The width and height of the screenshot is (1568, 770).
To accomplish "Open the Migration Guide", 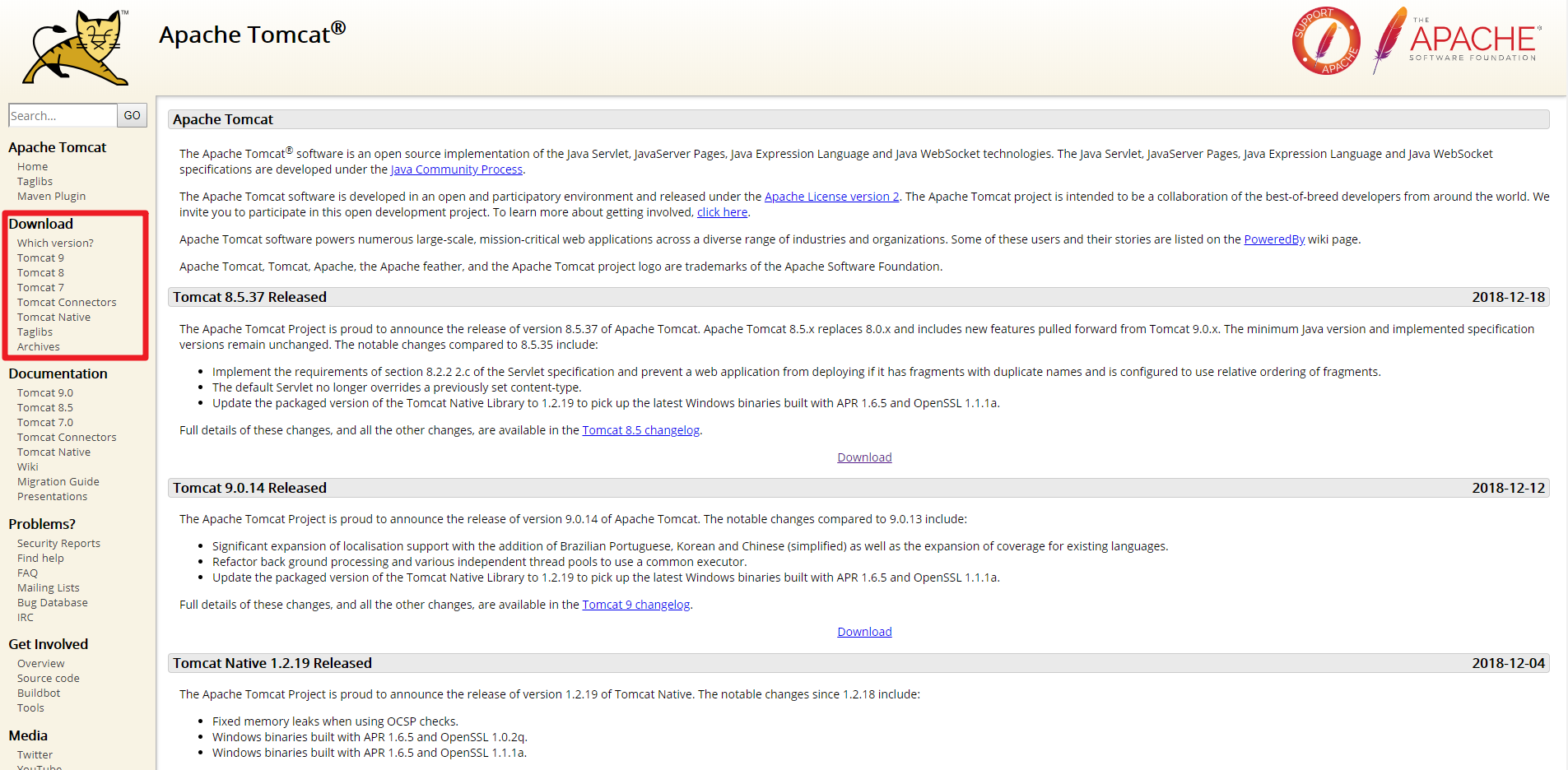I will point(58,481).
